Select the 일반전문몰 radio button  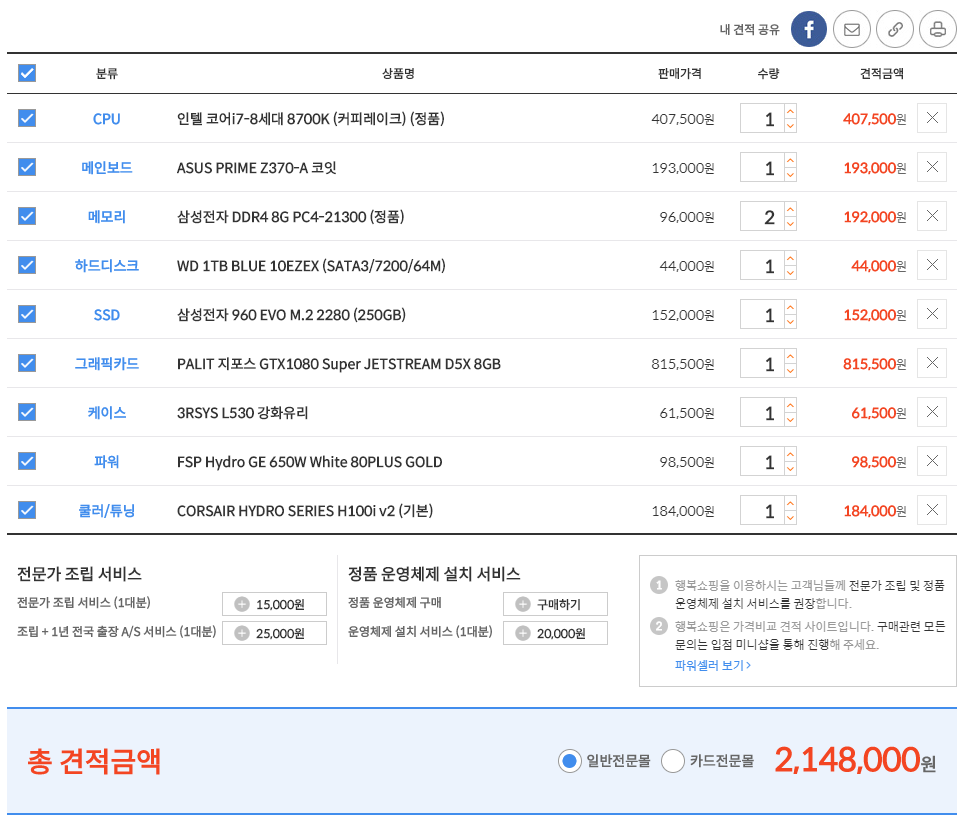tap(569, 761)
